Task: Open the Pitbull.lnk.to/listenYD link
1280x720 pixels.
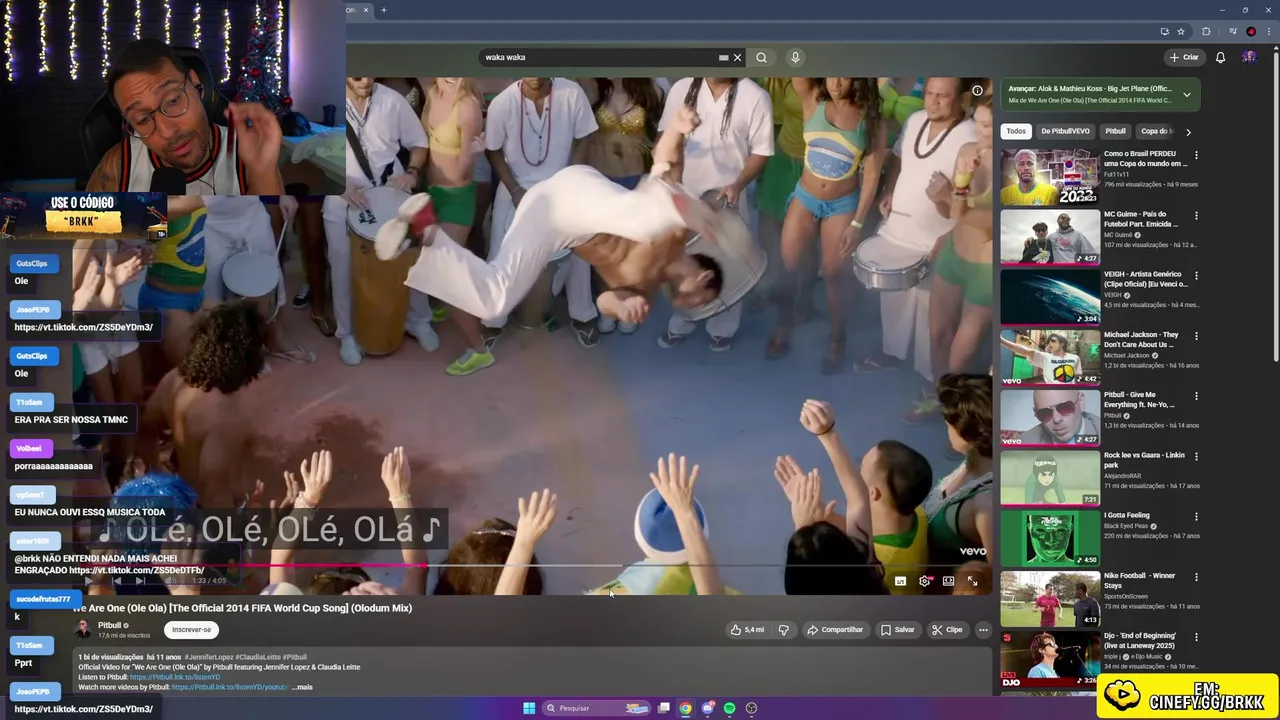Action: [x=175, y=677]
